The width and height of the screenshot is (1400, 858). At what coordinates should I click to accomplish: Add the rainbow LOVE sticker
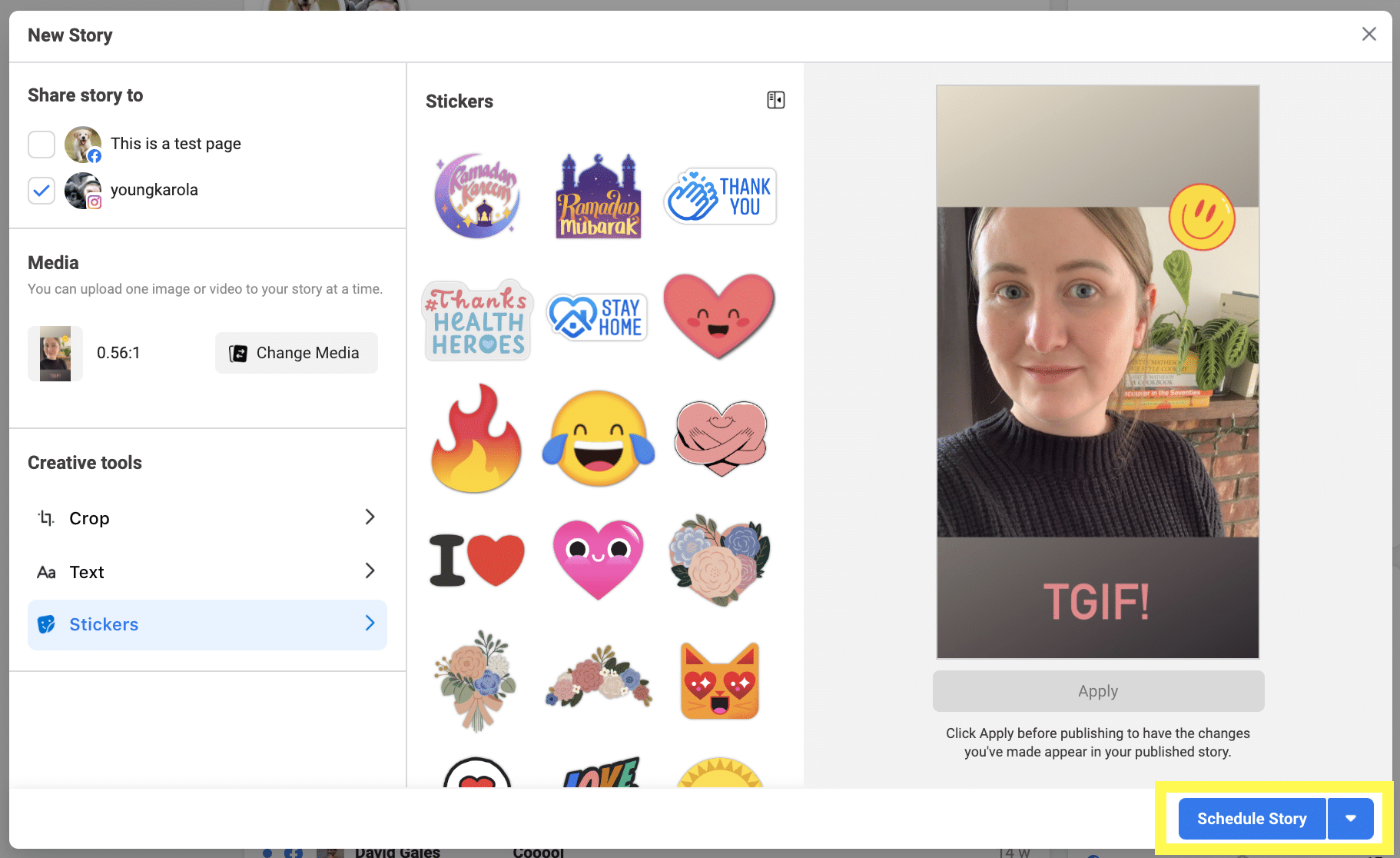(x=600, y=773)
